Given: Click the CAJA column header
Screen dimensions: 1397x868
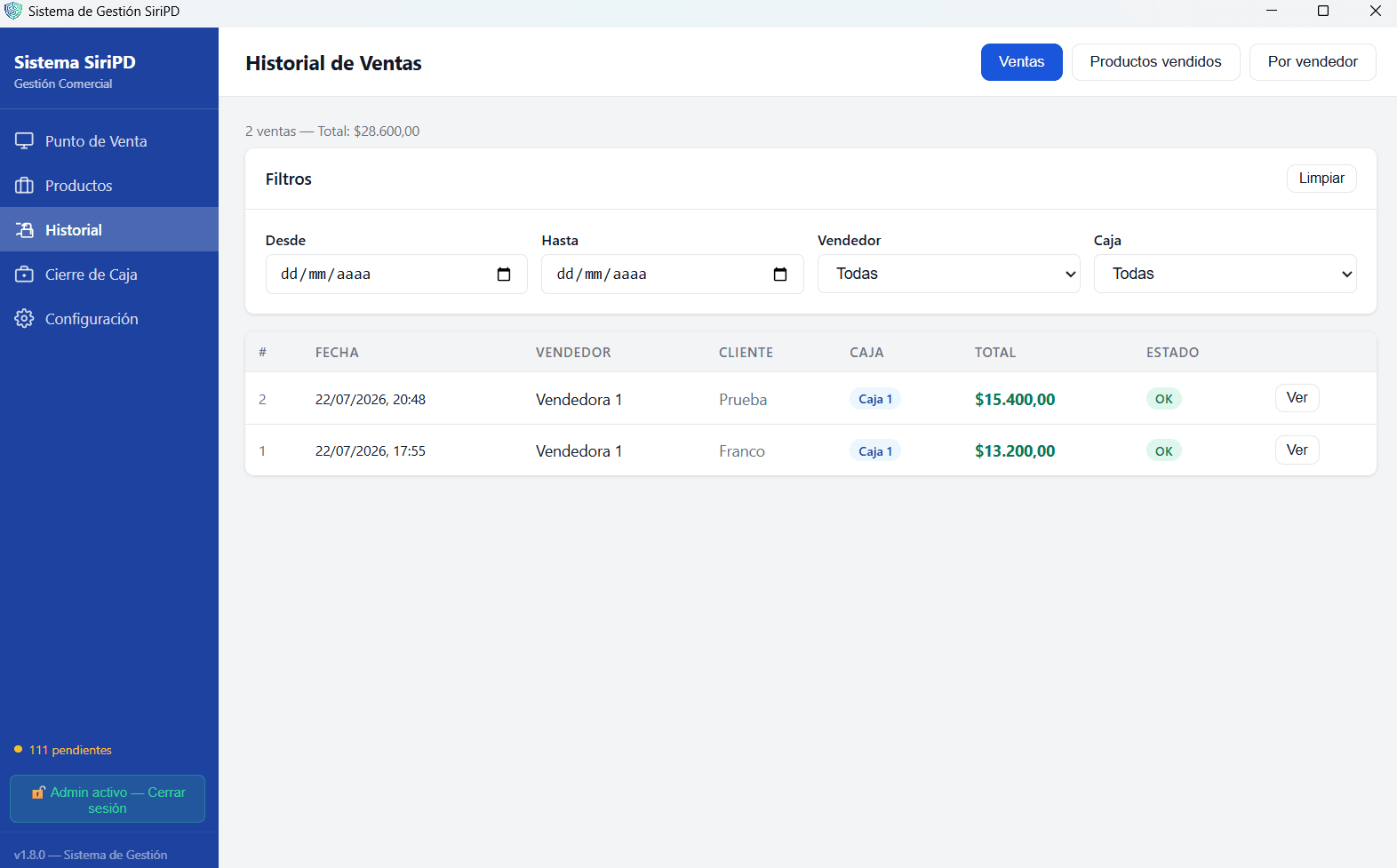Looking at the screenshot, I should [x=866, y=353].
